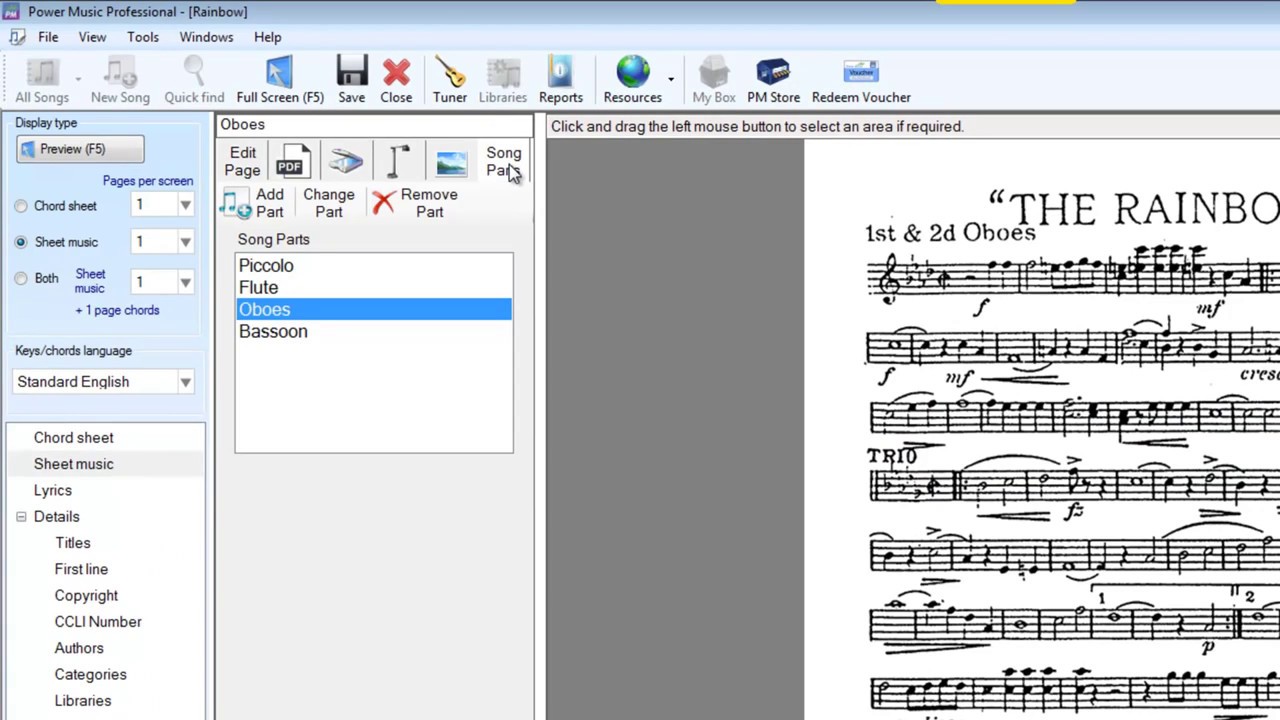Open My Box from toolbar
1280x720 pixels.
pos(714,80)
